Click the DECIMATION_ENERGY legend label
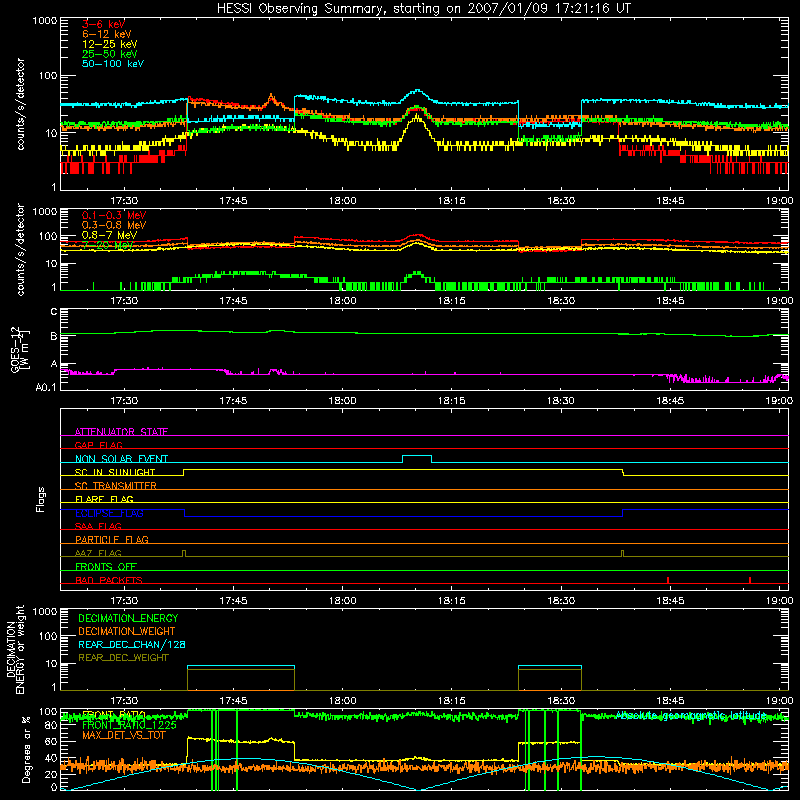This screenshot has height=800, width=800. point(128,618)
